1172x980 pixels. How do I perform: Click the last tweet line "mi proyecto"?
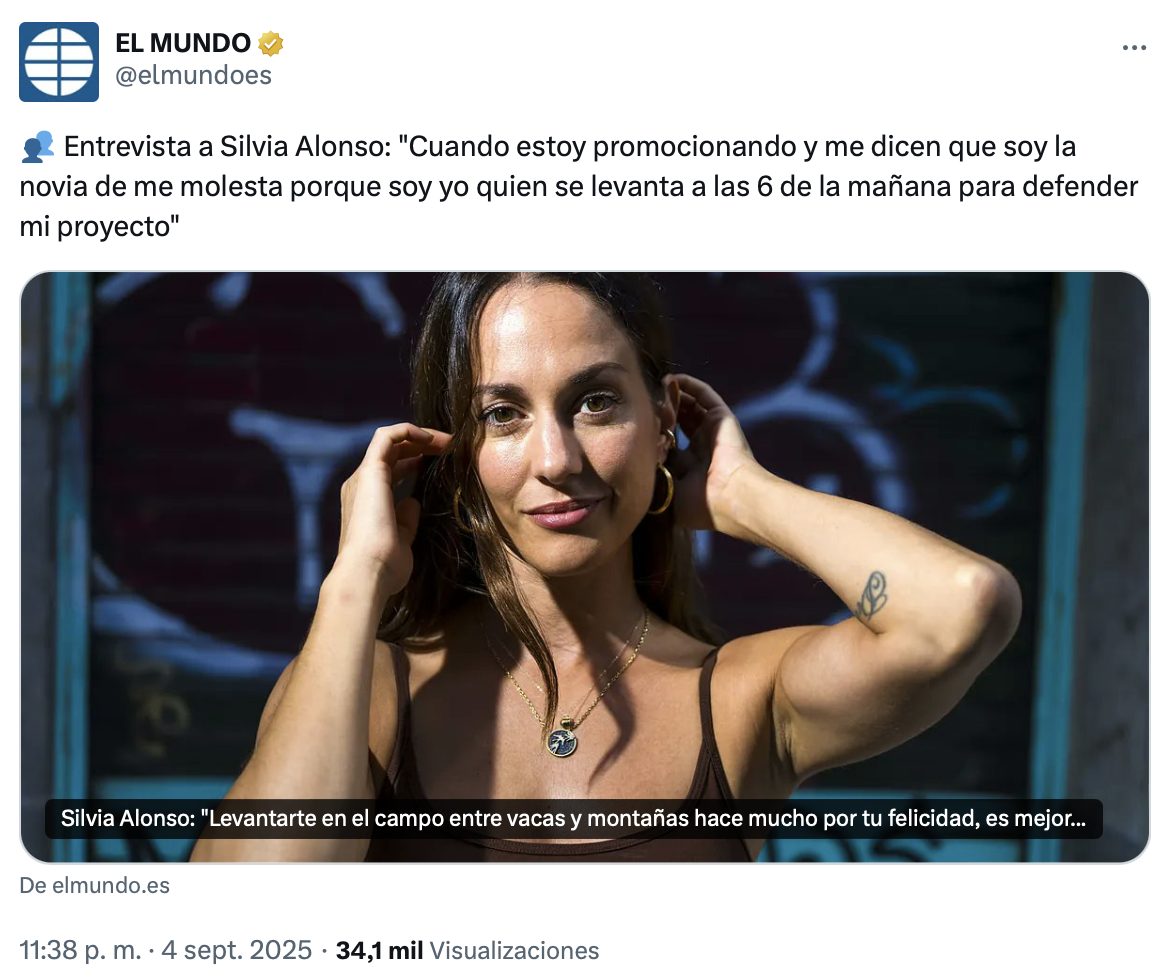pyautogui.click(x=99, y=226)
